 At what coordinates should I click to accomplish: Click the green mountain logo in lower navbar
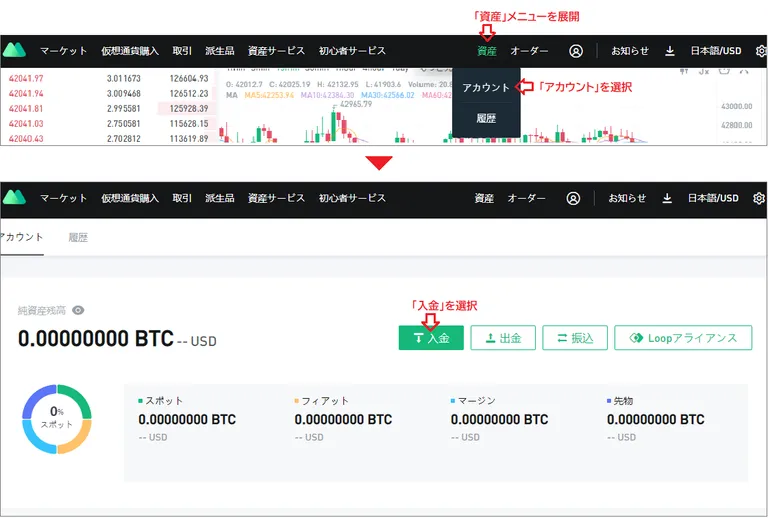[x=14, y=197]
